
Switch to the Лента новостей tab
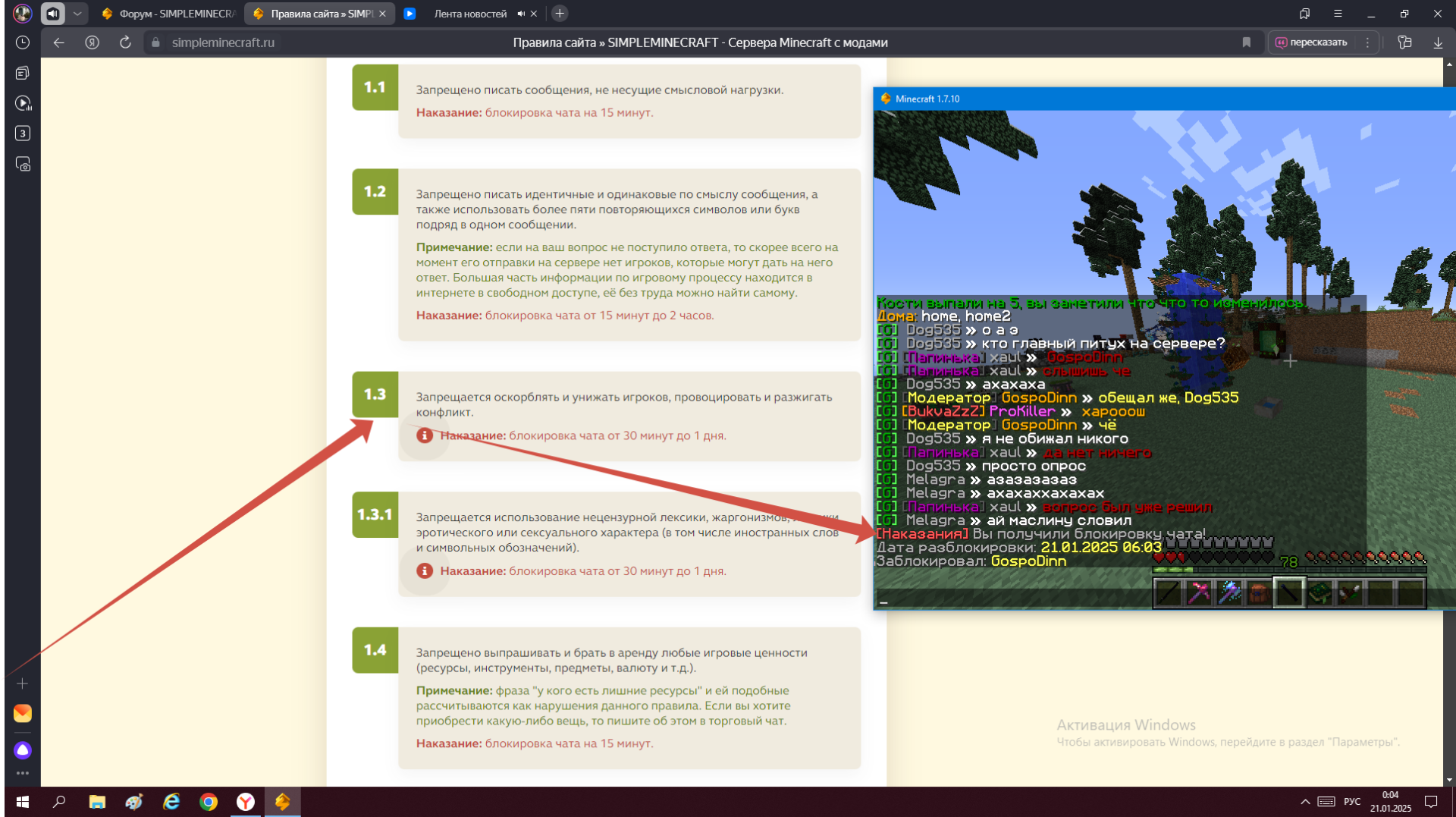click(x=469, y=14)
